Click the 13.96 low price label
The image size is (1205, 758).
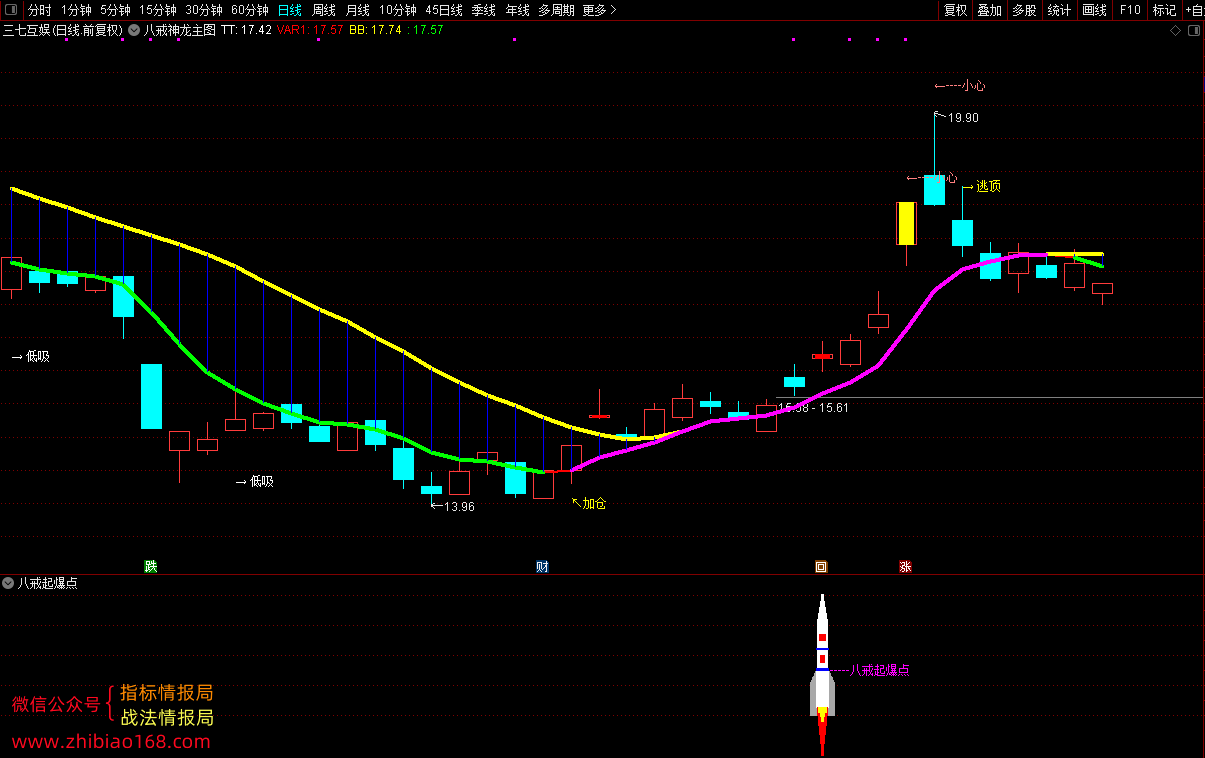459,507
